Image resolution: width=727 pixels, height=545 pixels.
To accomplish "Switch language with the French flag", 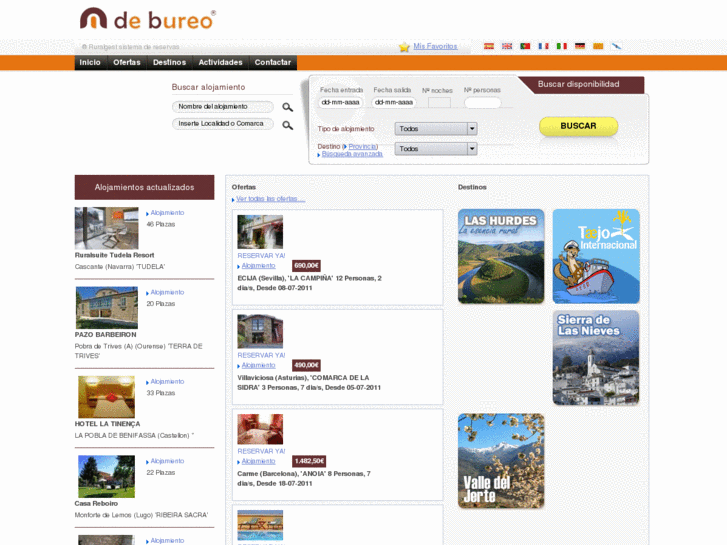I will point(543,46).
